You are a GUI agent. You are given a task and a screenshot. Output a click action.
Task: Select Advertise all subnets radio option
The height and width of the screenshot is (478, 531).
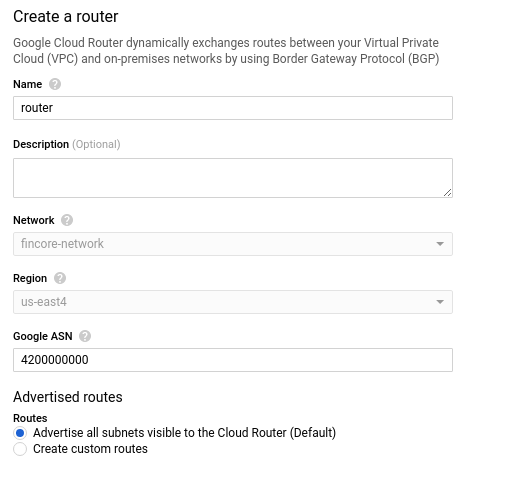point(20,433)
